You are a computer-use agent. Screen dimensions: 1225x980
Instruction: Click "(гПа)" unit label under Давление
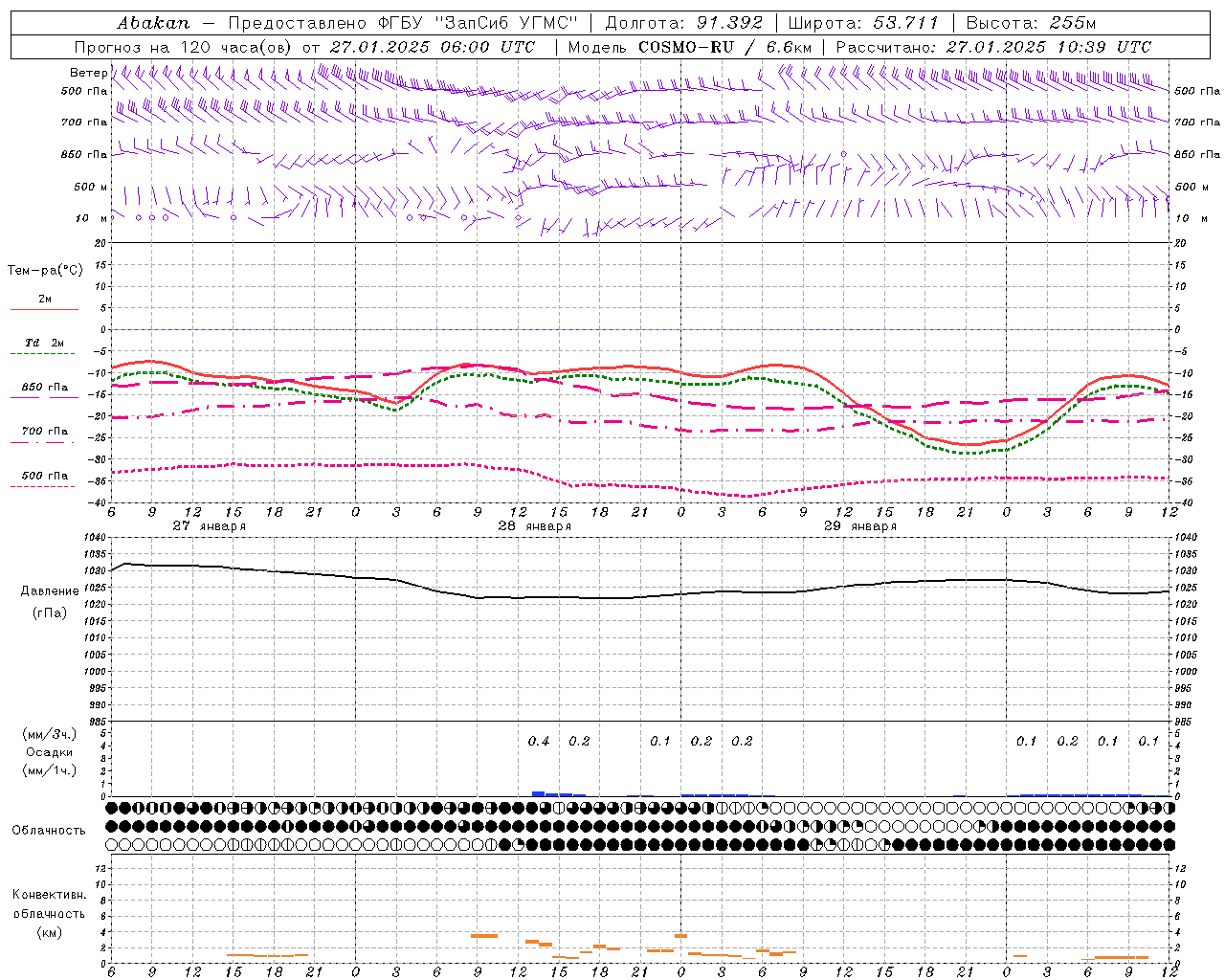[x=50, y=612]
